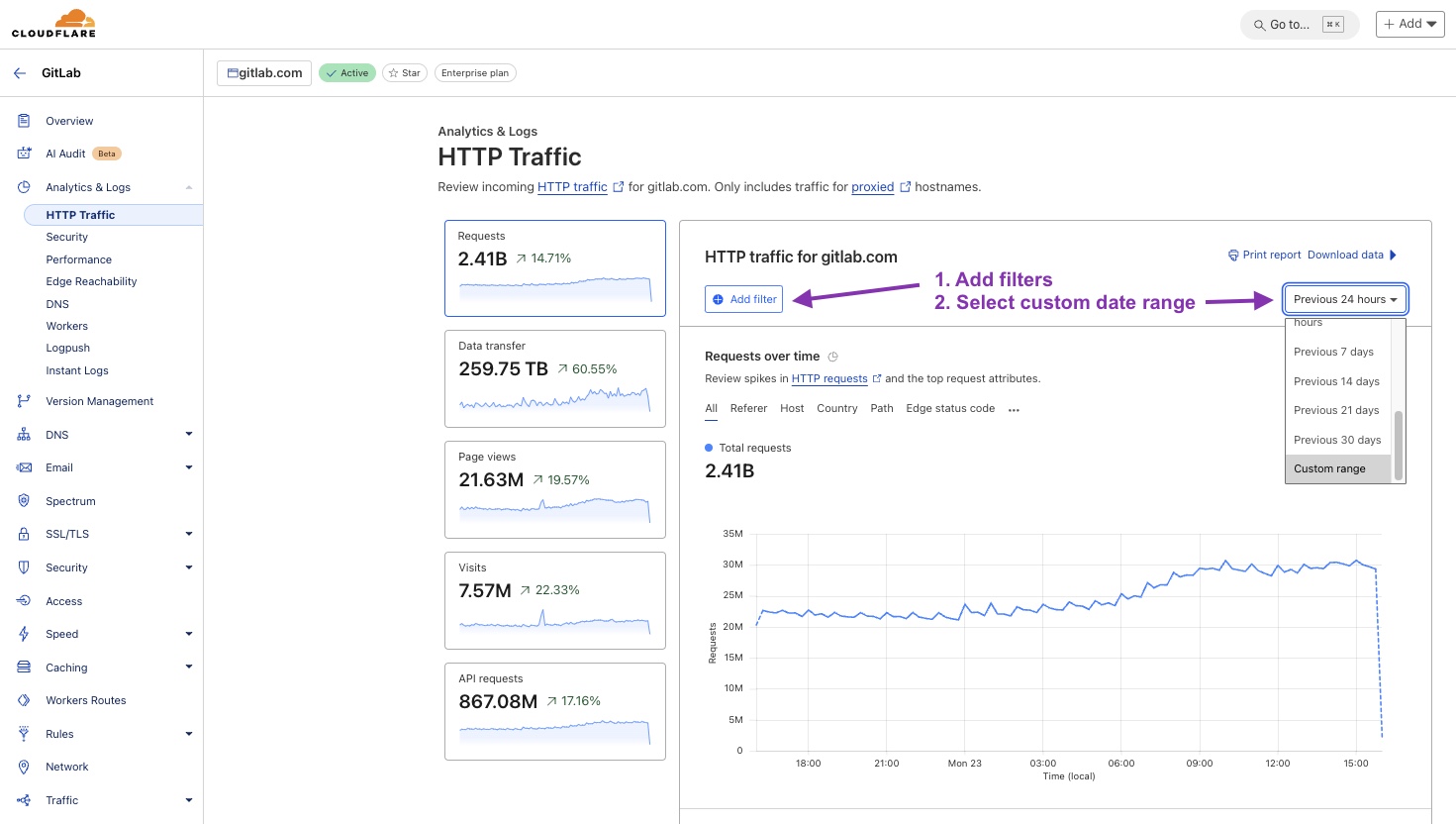1456x824 pixels.
Task: Switch to the Country tab
Action: 837,408
